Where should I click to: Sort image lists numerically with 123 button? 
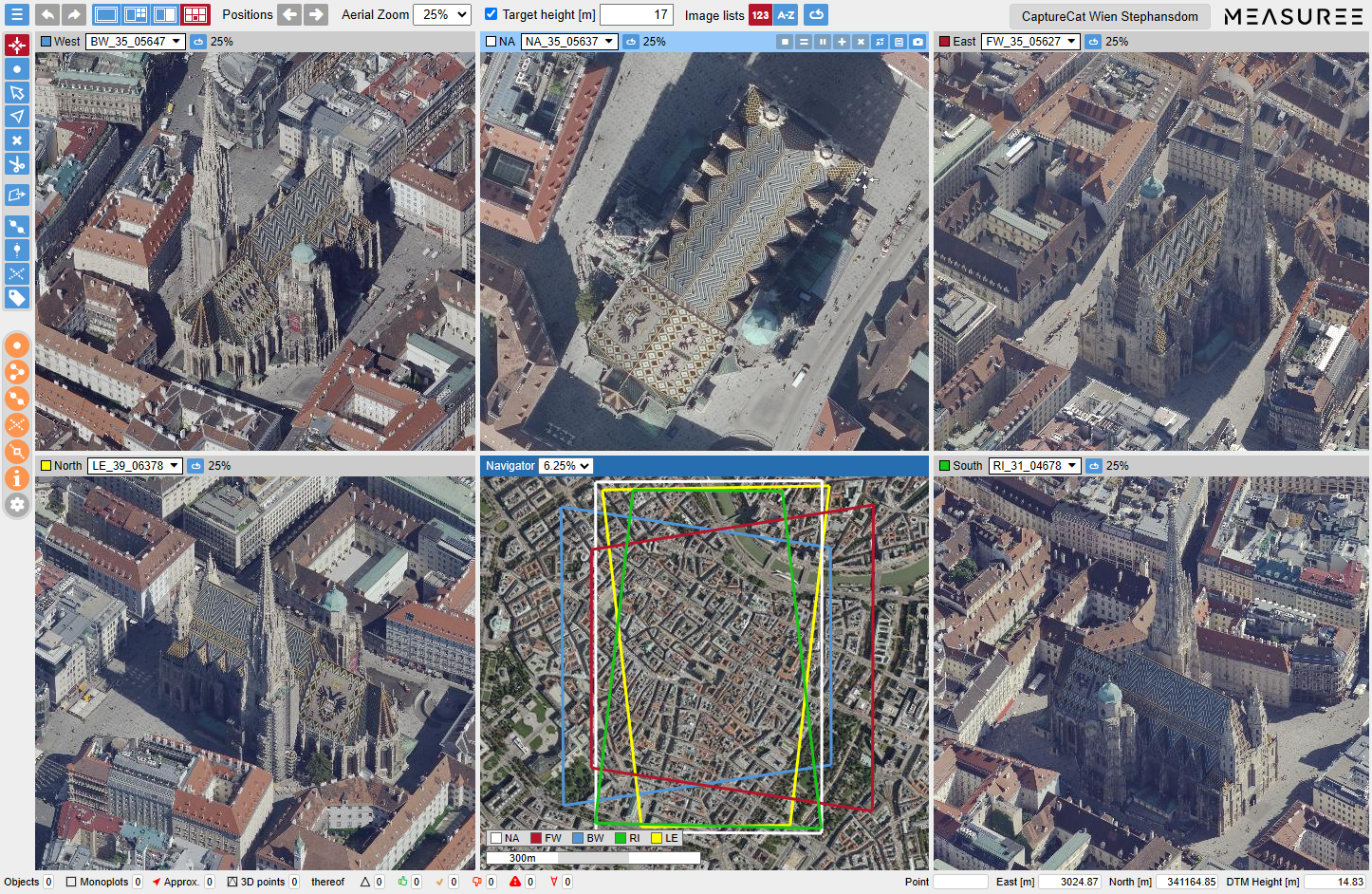coord(760,15)
